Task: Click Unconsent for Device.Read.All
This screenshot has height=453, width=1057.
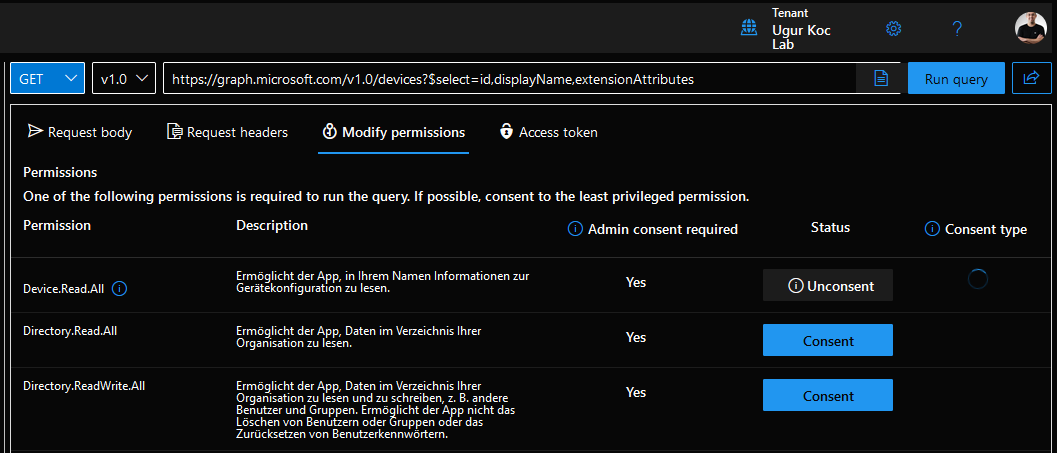Action: (827, 286)
